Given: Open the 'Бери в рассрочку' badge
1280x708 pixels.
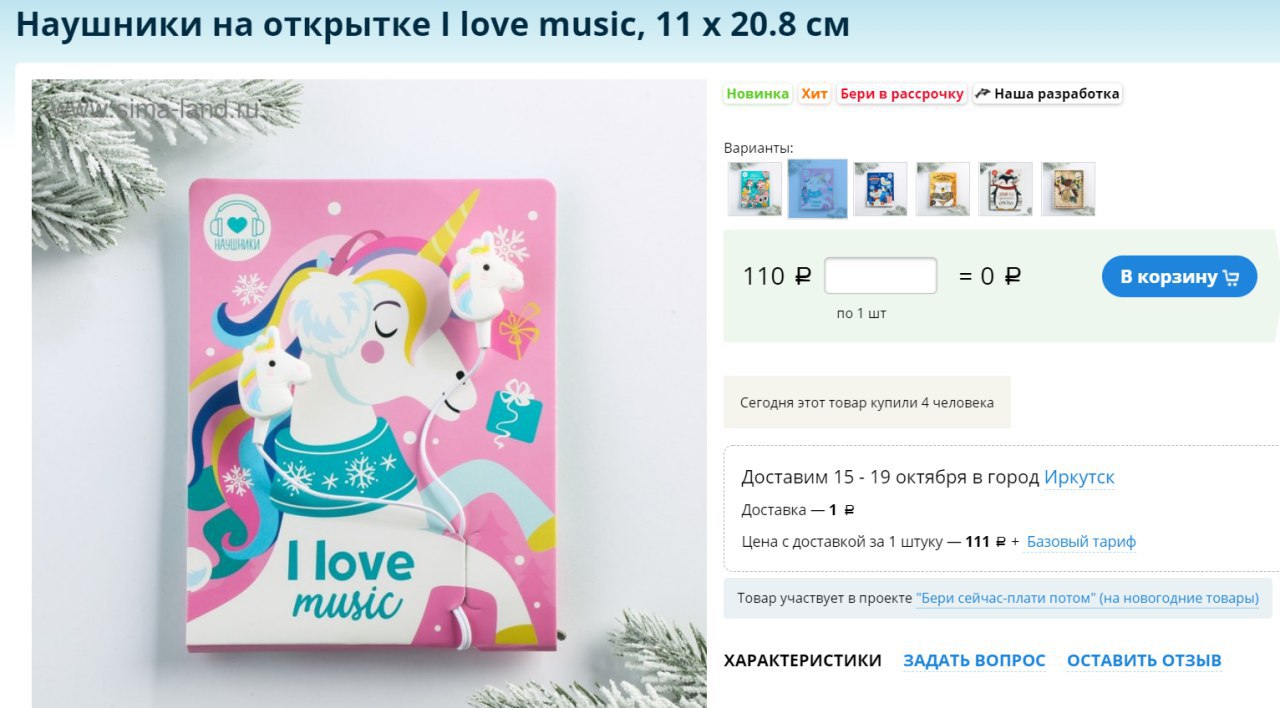Looking at the screenshot, I should click(901, 94).
